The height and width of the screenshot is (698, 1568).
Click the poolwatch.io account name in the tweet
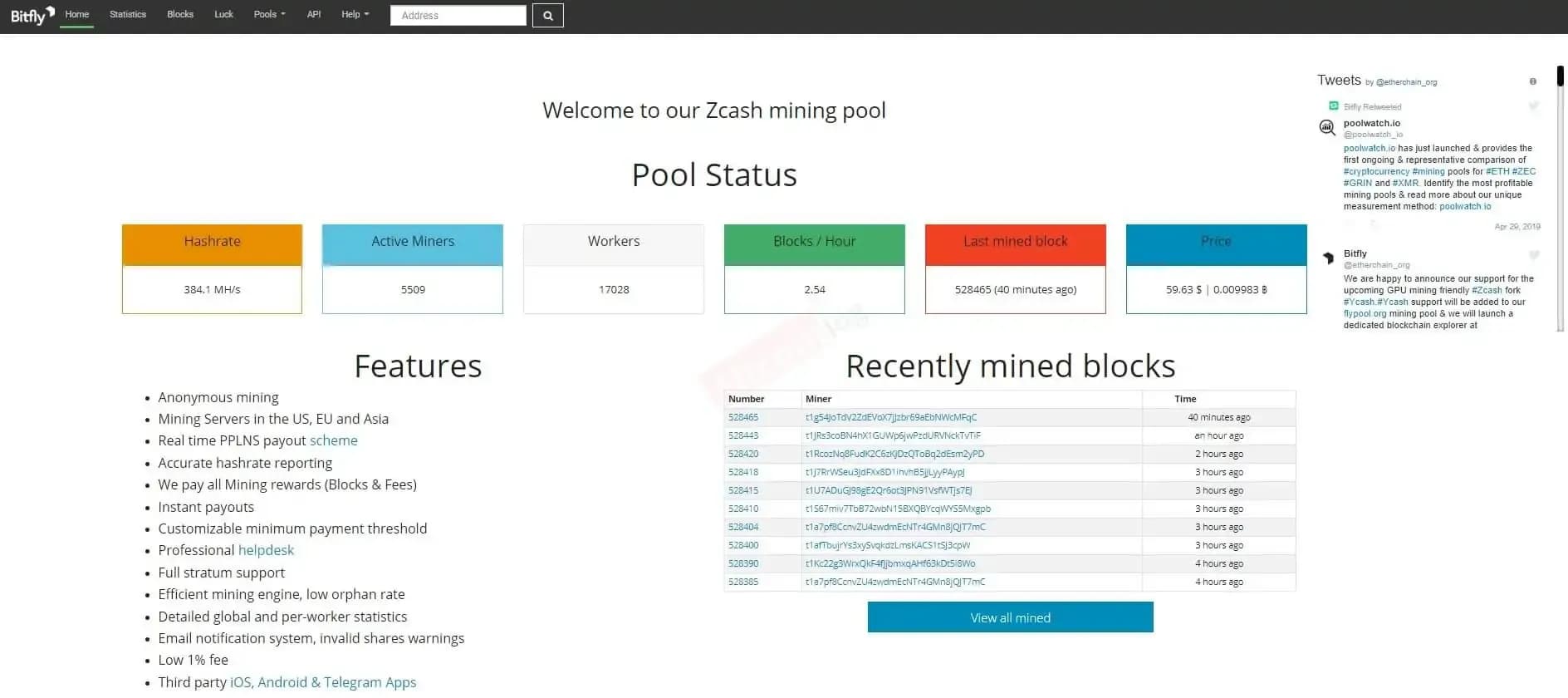(x=1372, y=123)
